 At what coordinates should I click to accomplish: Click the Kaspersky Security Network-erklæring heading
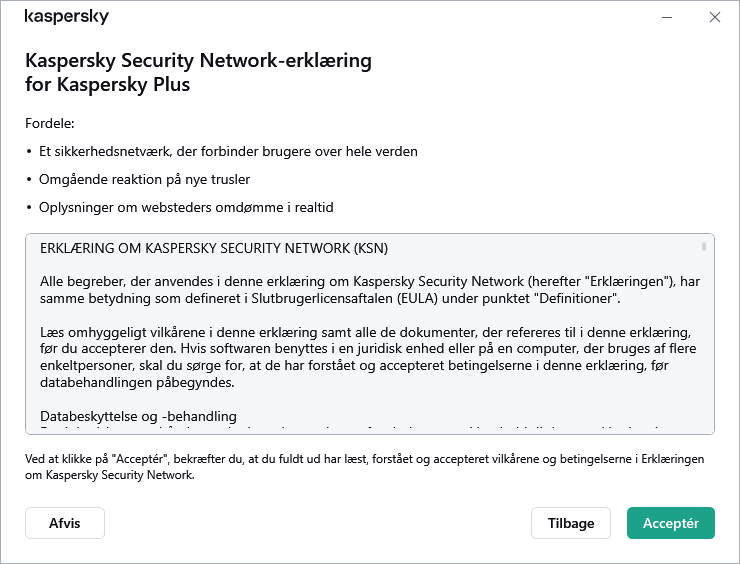coord(198,72)
